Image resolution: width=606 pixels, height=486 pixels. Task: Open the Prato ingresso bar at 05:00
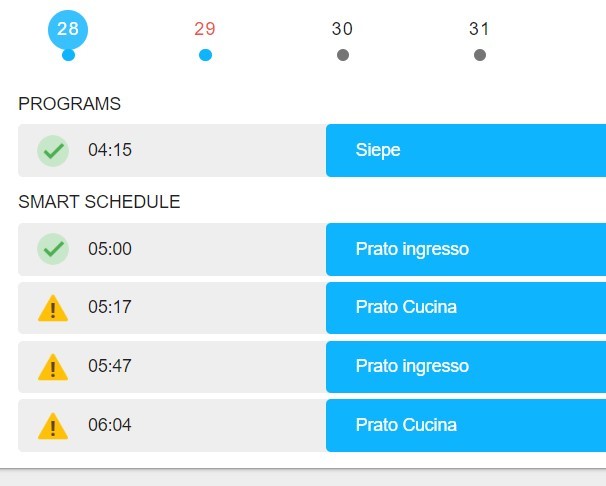coord(466,249)
